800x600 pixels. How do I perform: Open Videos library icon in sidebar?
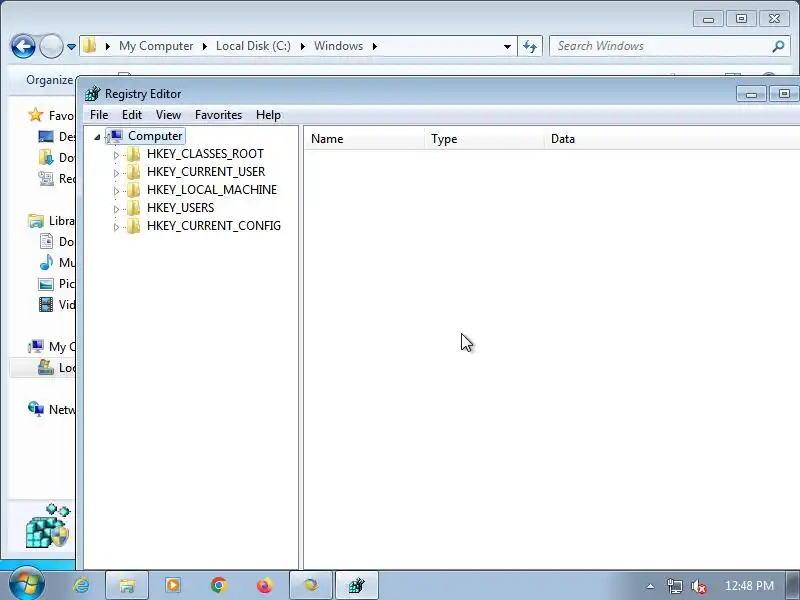[x=46, y=305]
